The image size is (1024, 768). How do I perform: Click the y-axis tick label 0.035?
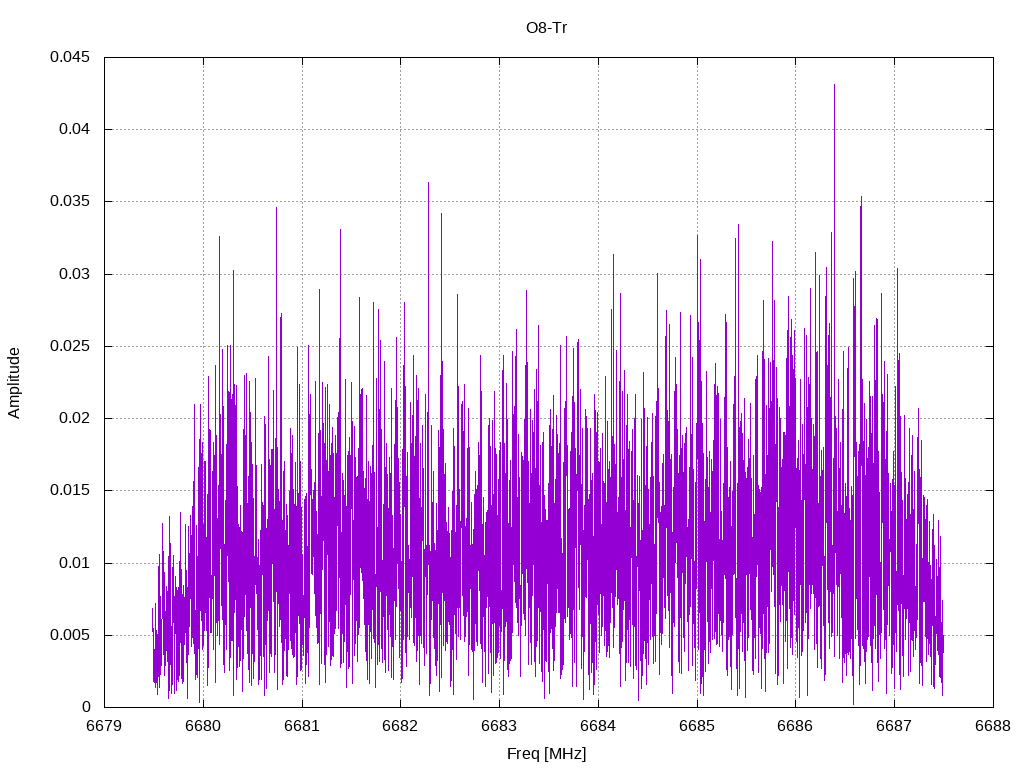(71, 202)
